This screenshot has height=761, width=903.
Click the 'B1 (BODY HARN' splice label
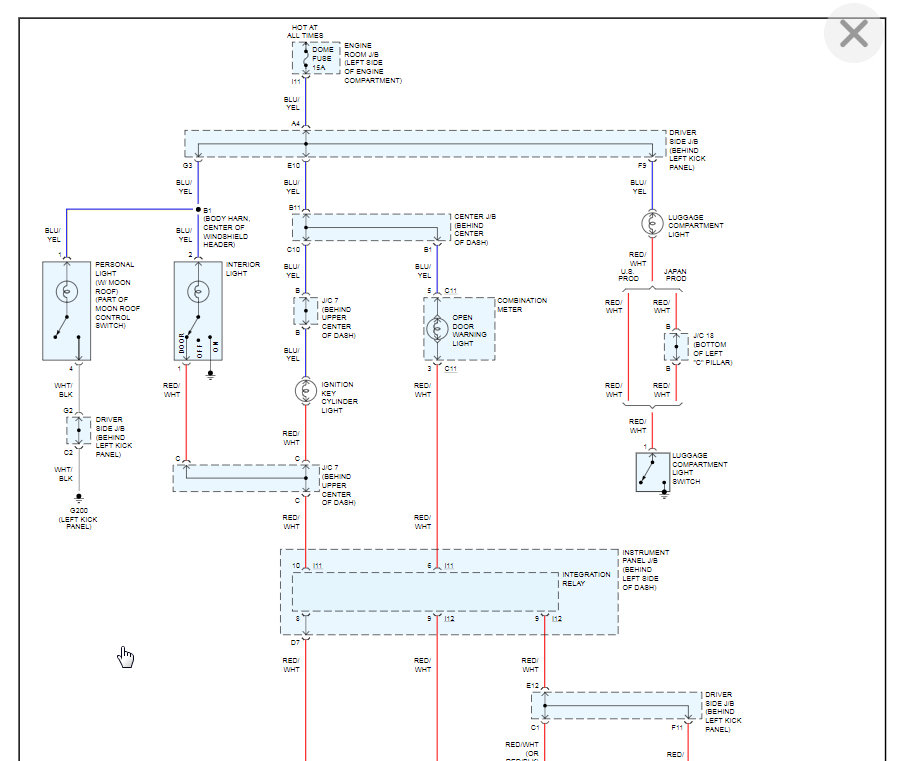pos(226,215)
